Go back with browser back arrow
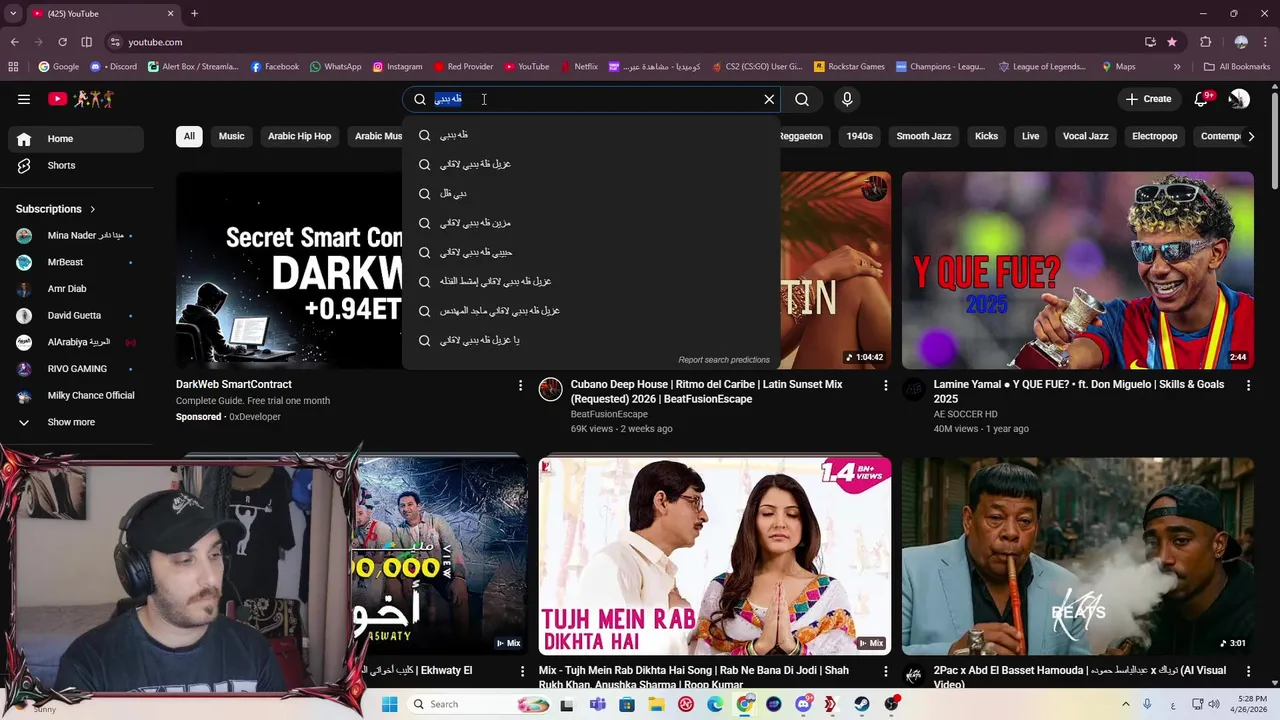This screenshot has width=1280, height=720. (x=14, y=42)
